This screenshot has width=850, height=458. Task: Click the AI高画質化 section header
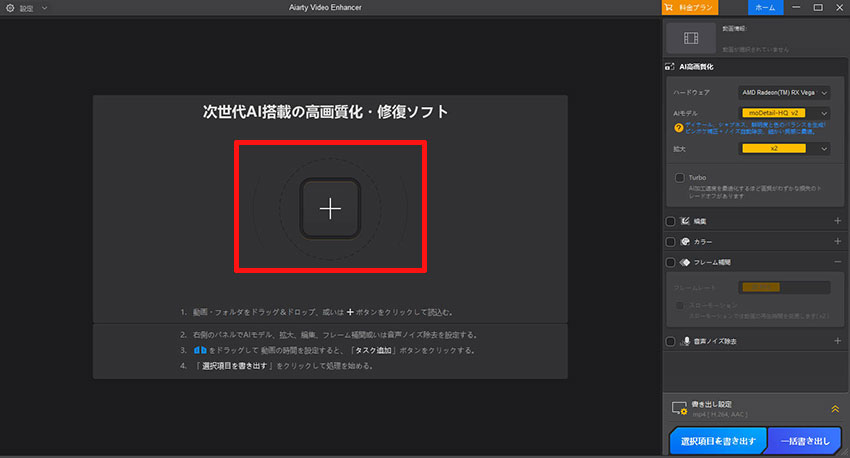pos(696,67)
